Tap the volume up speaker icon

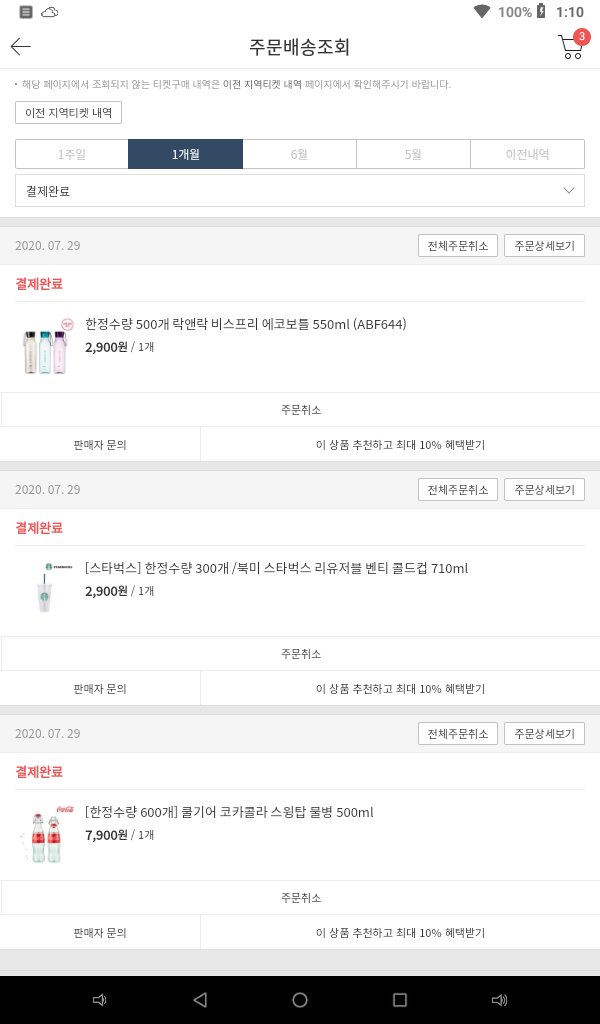click(499, 1000)
